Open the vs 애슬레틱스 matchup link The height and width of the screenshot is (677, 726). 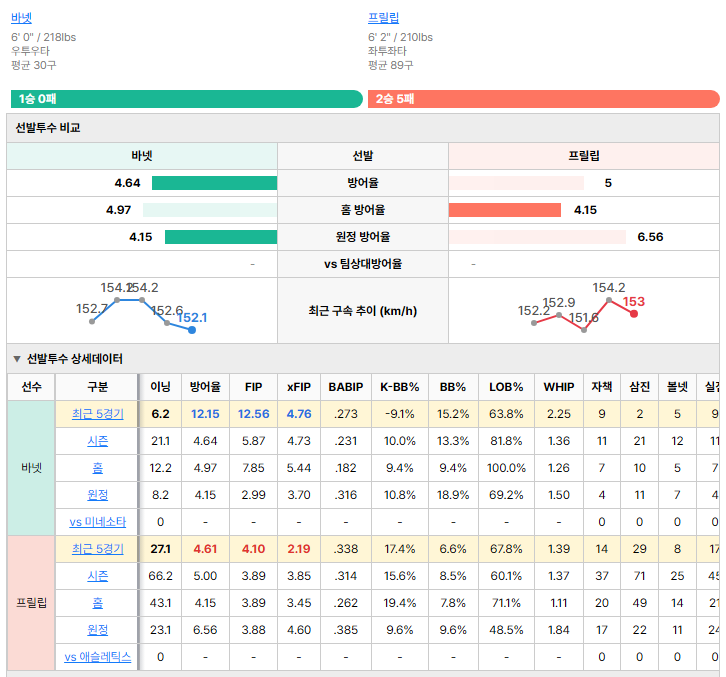98,657
